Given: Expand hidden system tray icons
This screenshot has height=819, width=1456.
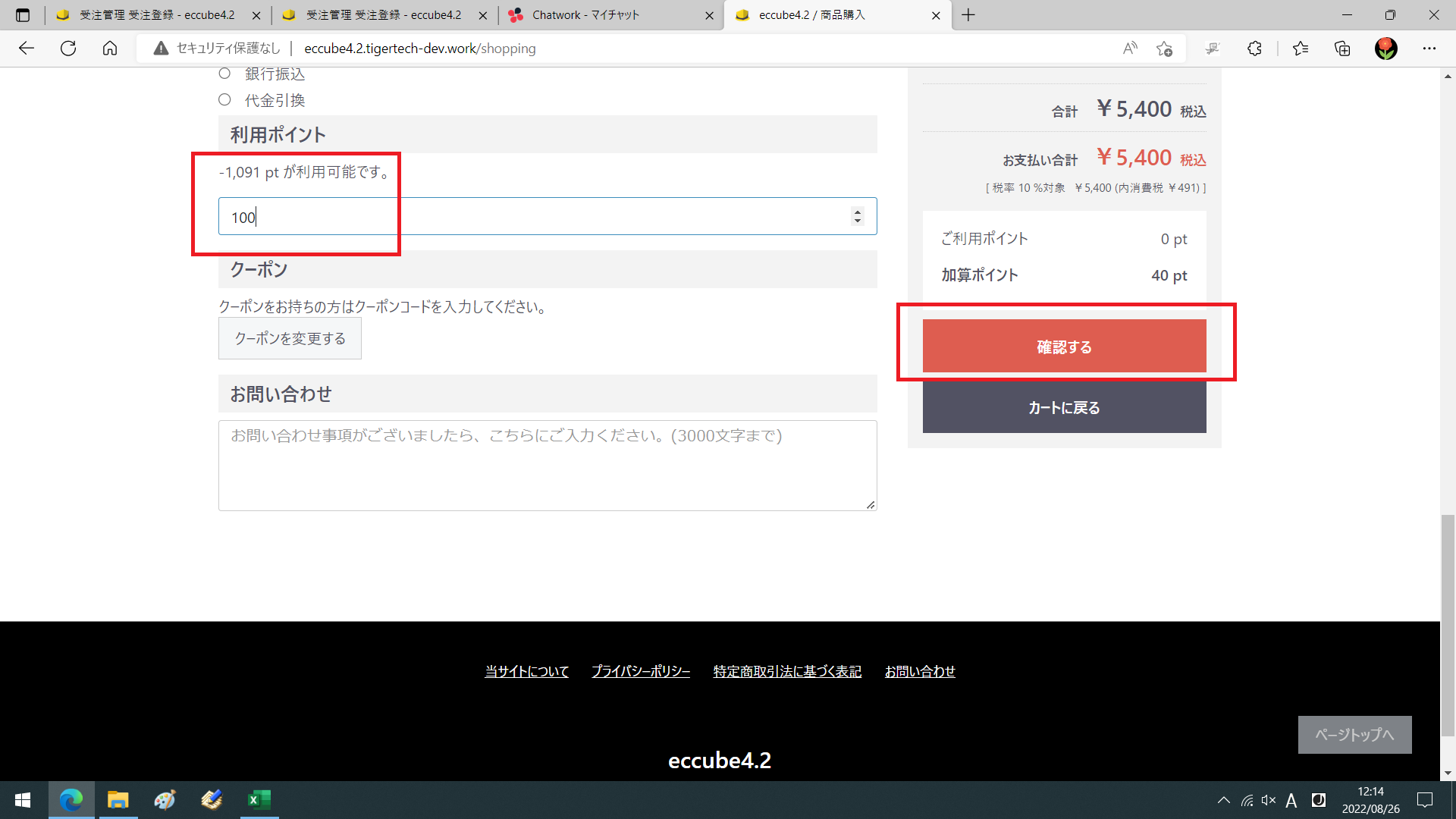Looking at the screenshot, I should [1223, 800].
